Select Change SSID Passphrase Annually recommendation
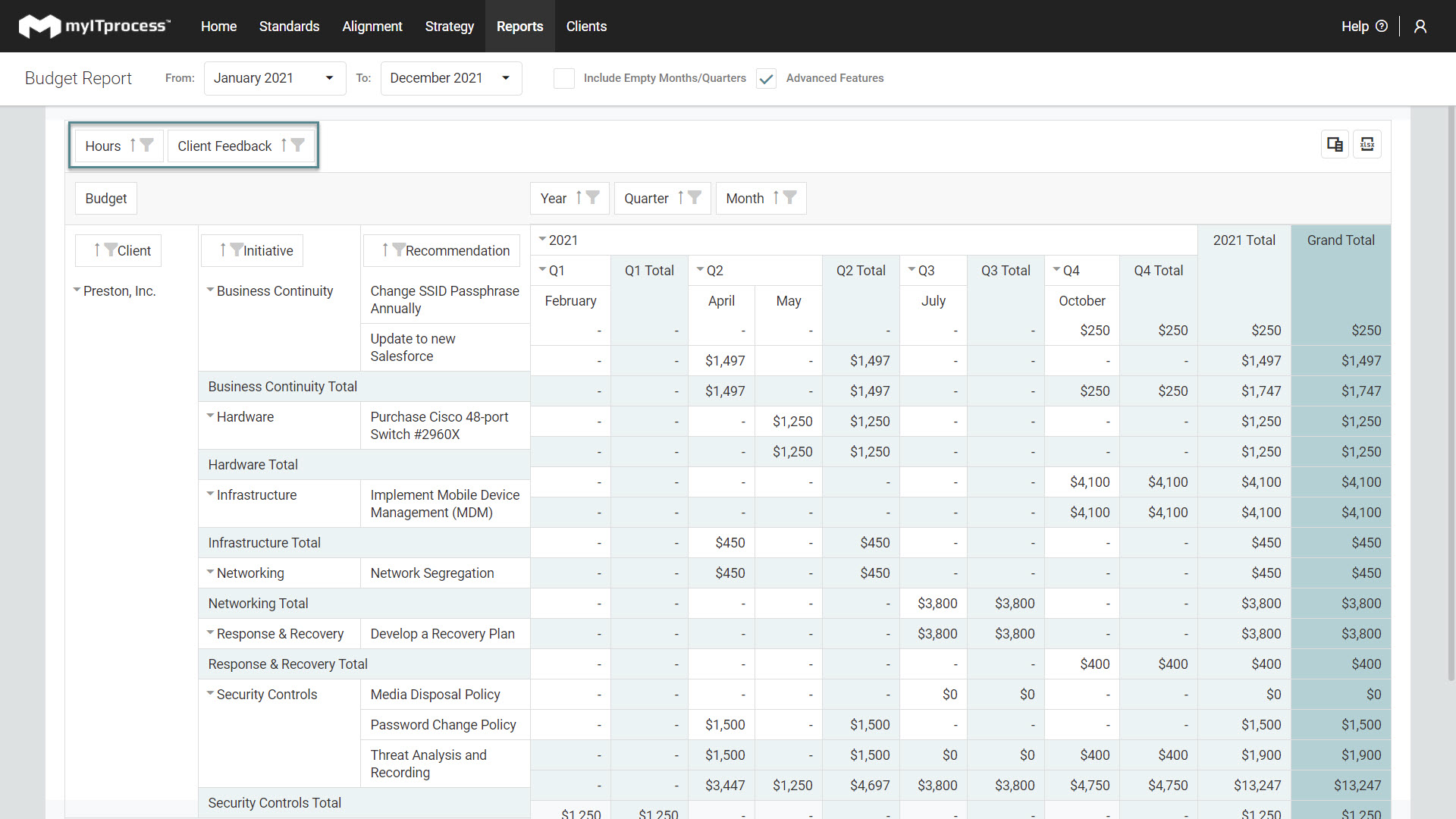Image resolution: width=1456 pixels, height=819 pixels. tap(444, 300)
